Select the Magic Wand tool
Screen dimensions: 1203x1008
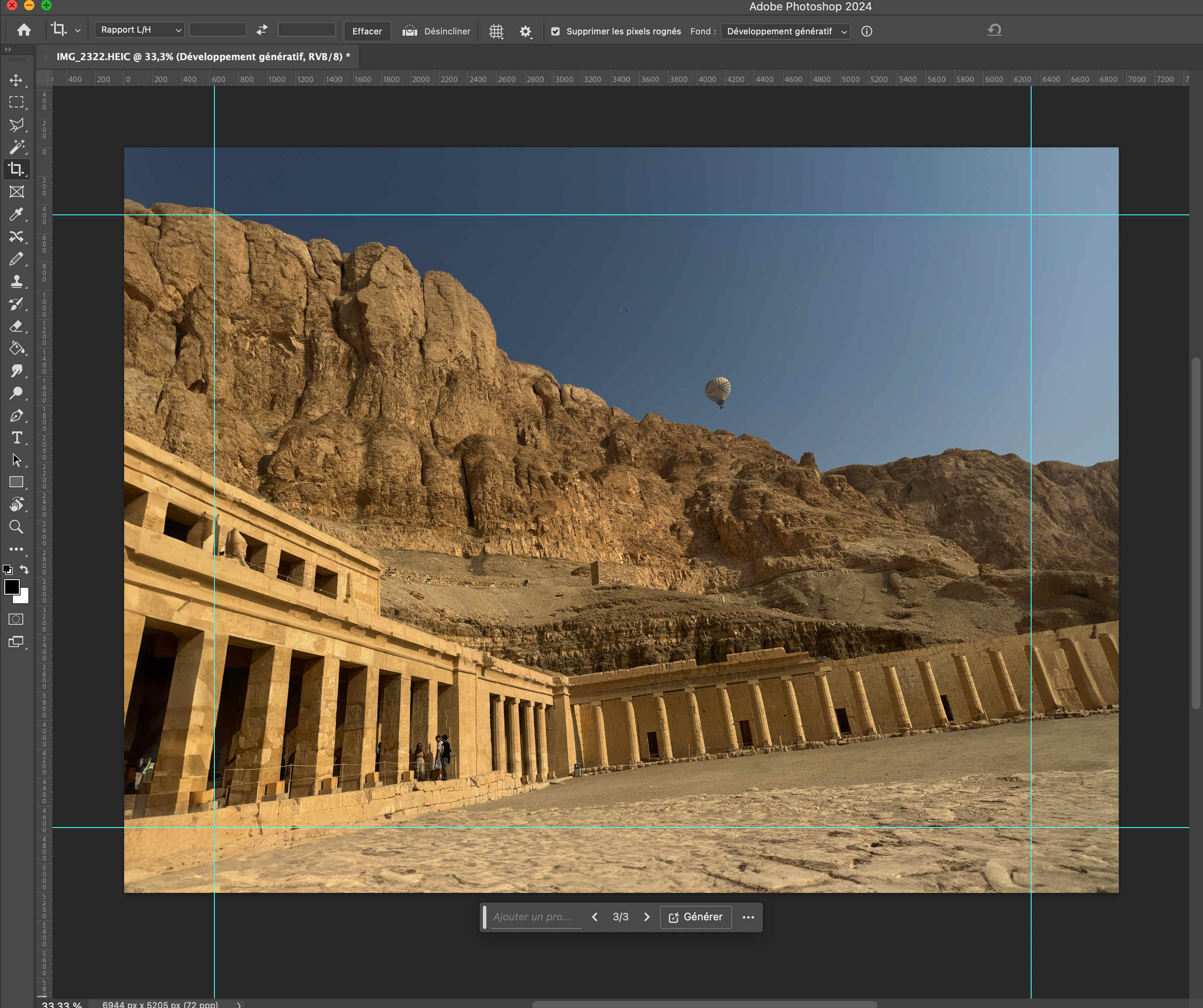(17, 147)
